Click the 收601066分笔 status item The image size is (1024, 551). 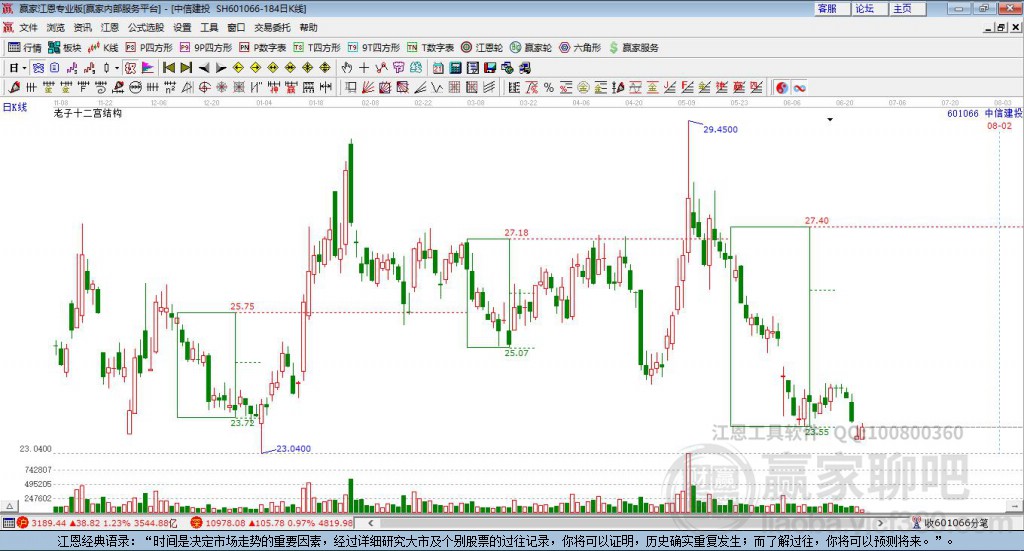[950, 523]
